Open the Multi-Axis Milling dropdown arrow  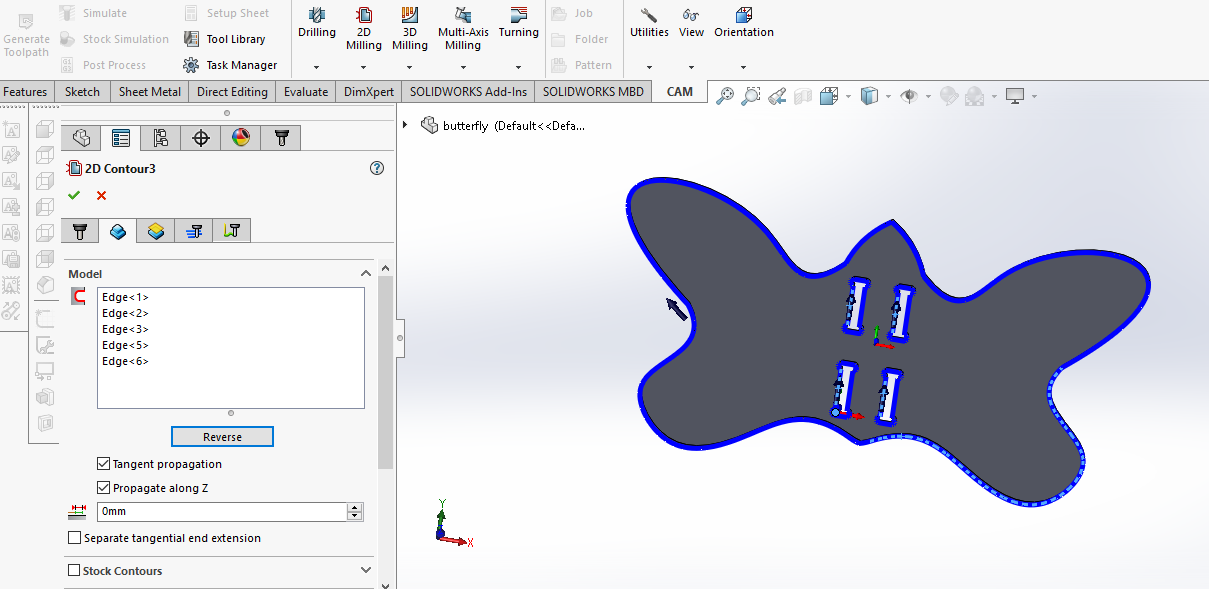463,68
